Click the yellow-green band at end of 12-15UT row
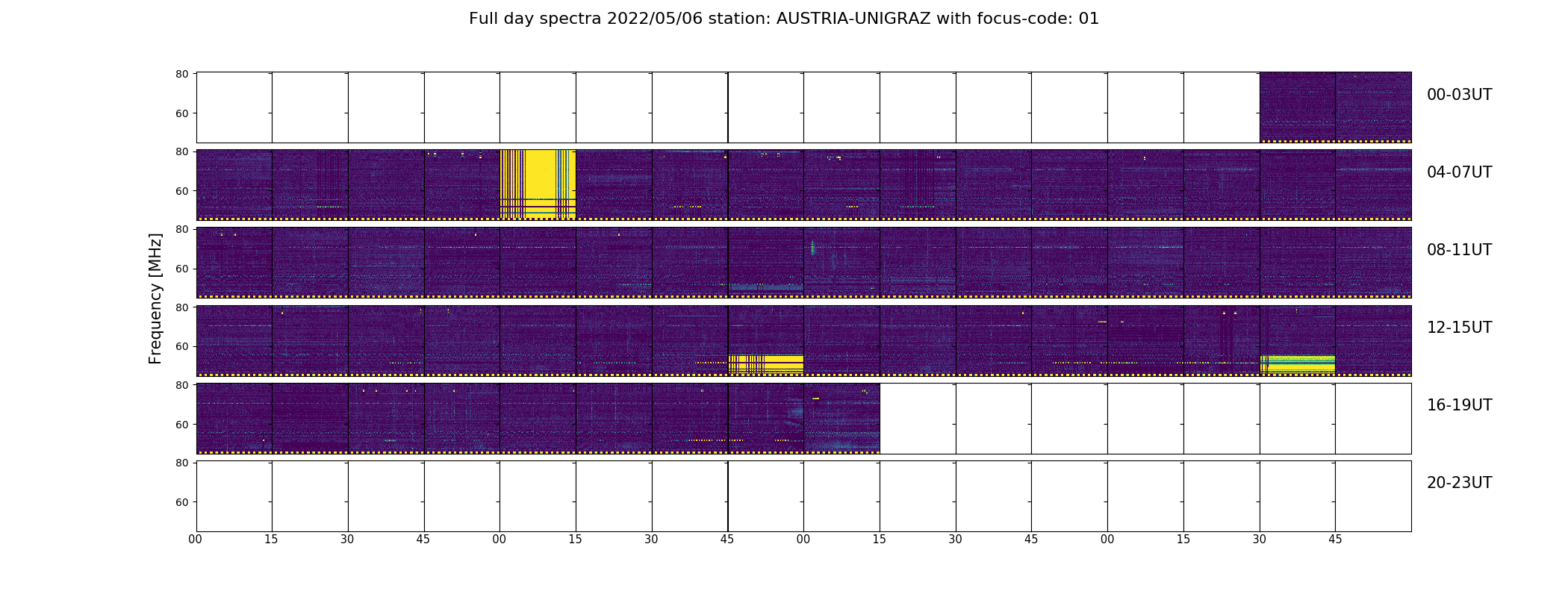This screenshot has height=597, width=1568. coord(1298,363)
